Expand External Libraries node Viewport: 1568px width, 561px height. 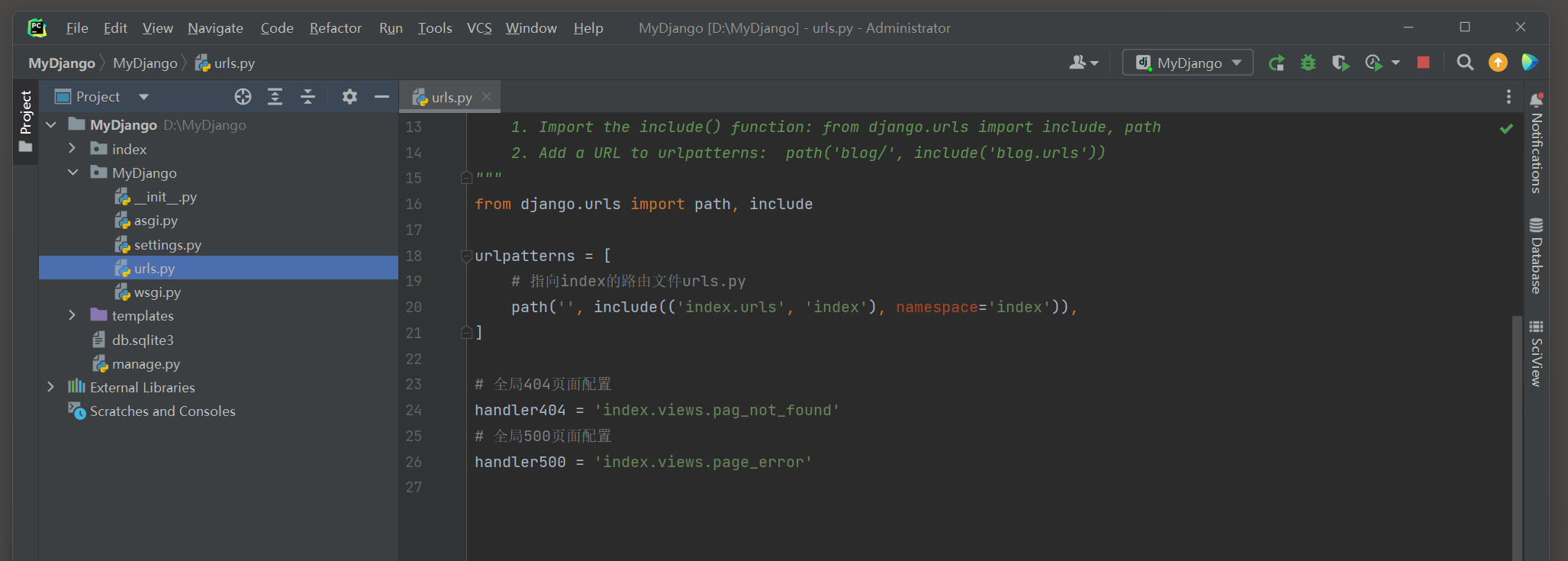[51, 387]
